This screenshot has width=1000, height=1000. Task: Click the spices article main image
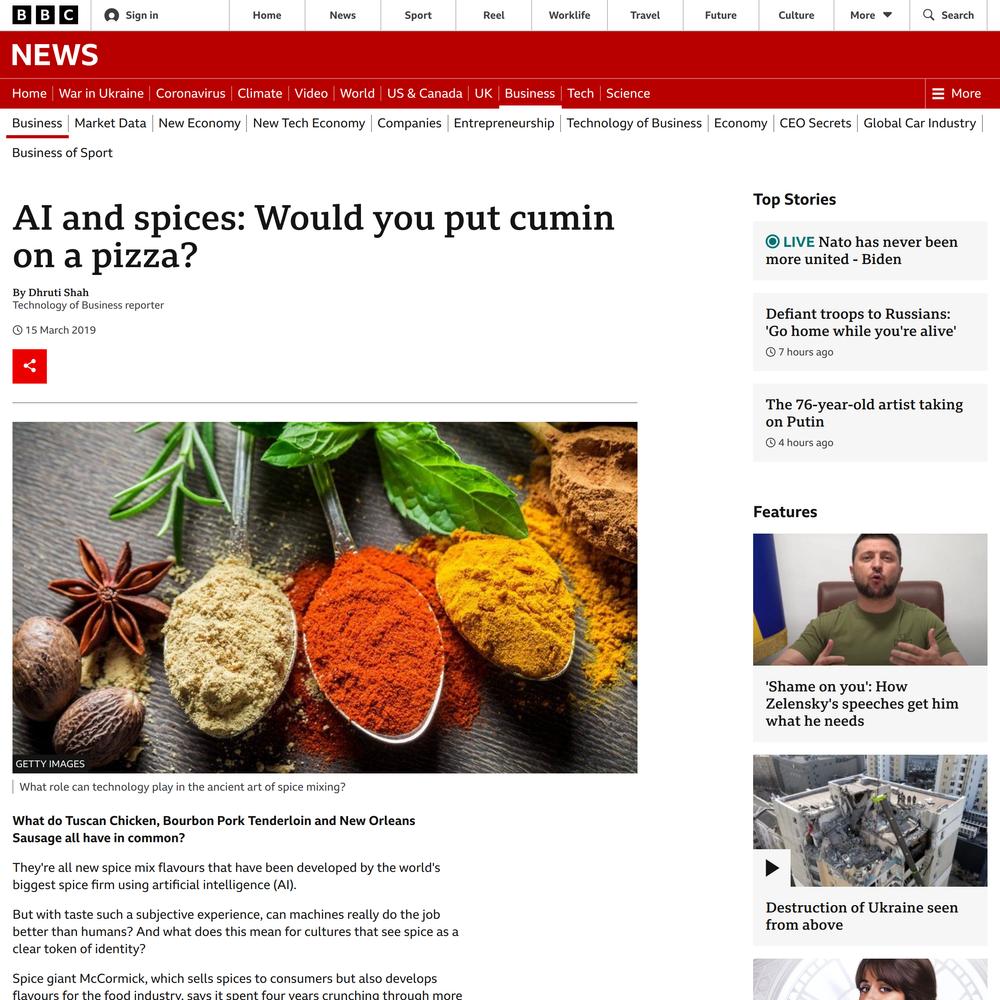pyautogui.click(x=325, y=598)
